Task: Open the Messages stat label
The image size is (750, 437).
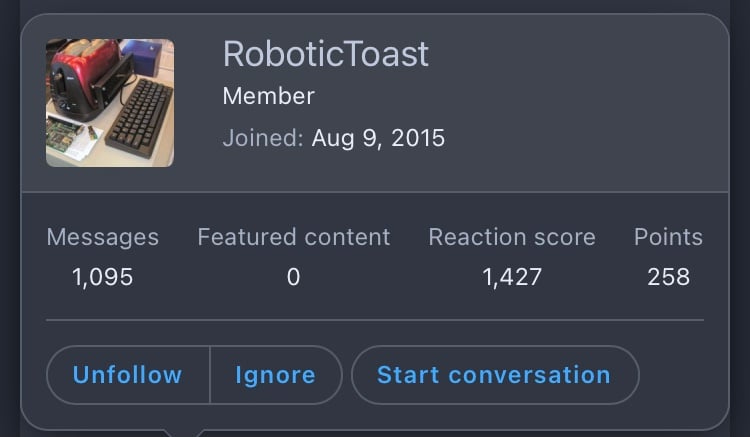Action: point(103,237)
